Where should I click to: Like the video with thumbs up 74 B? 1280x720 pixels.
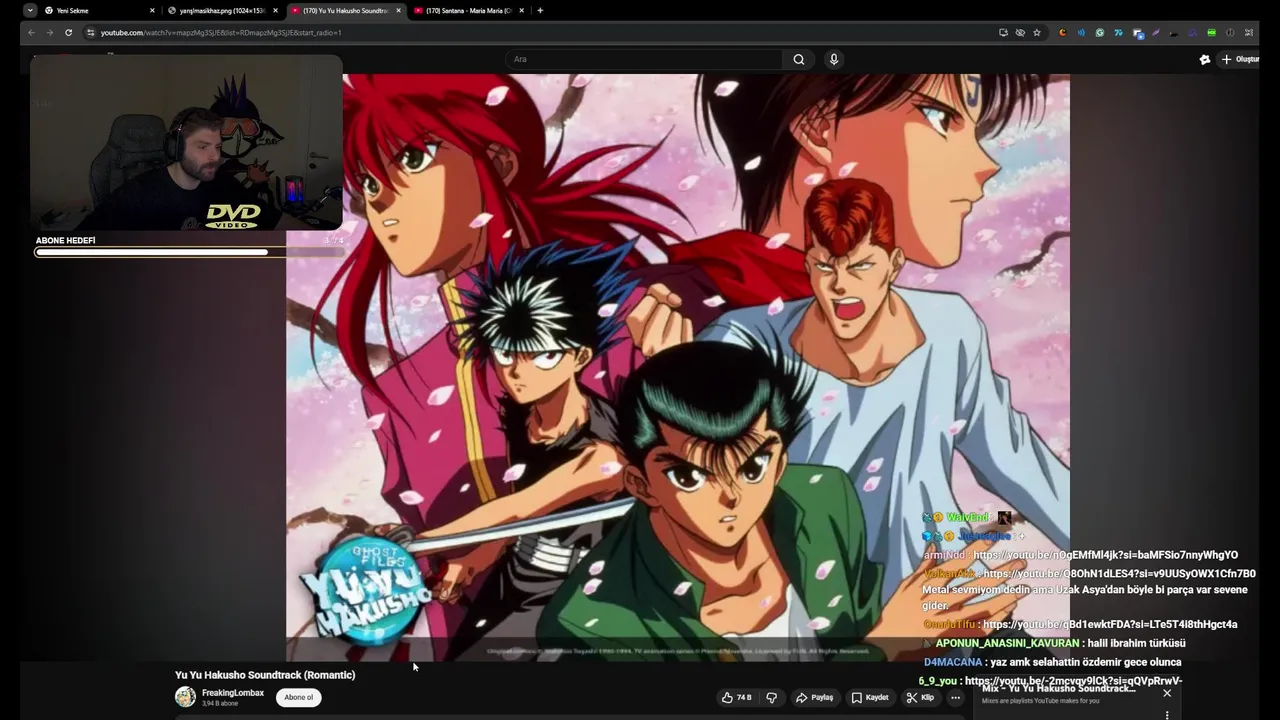(736, 697)
